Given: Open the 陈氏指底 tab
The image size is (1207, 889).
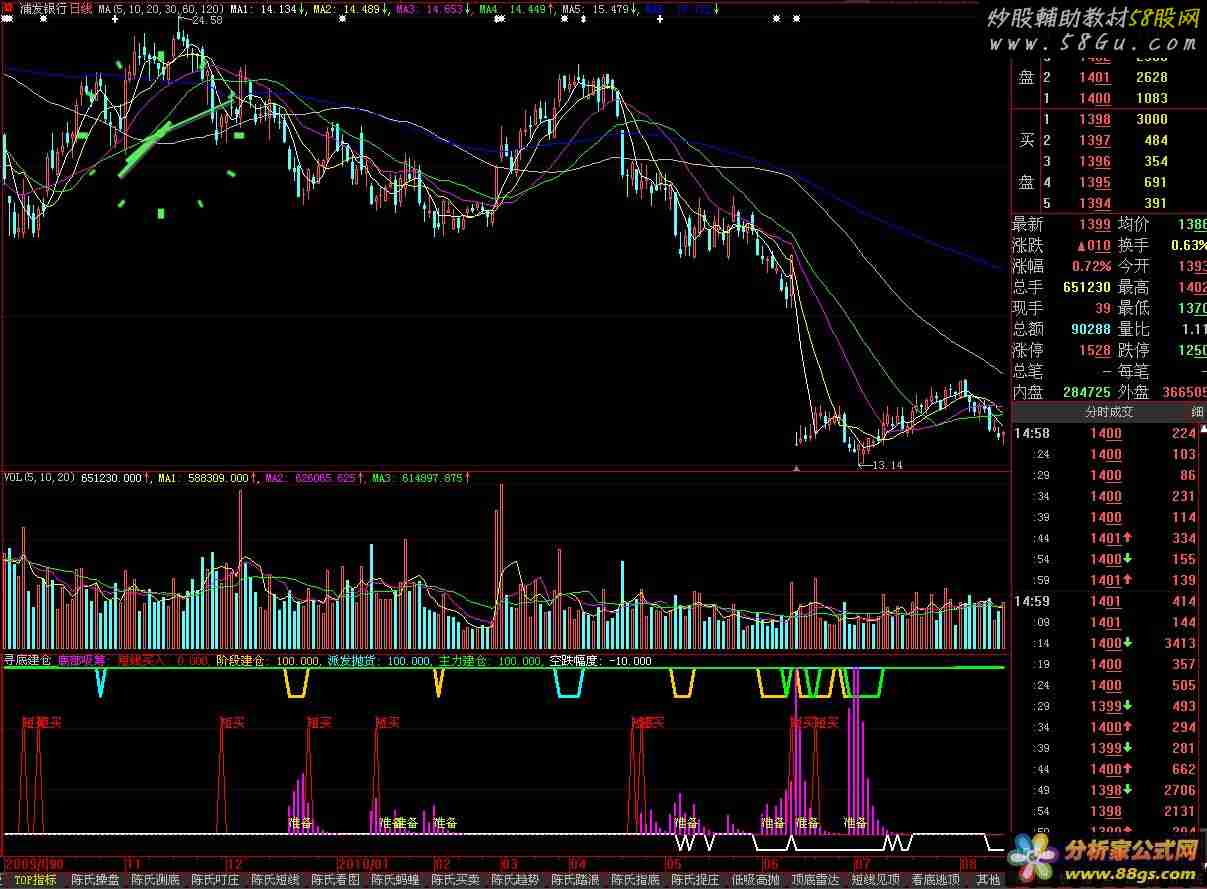Looking at the screenshot, I should tap(635, 880).
